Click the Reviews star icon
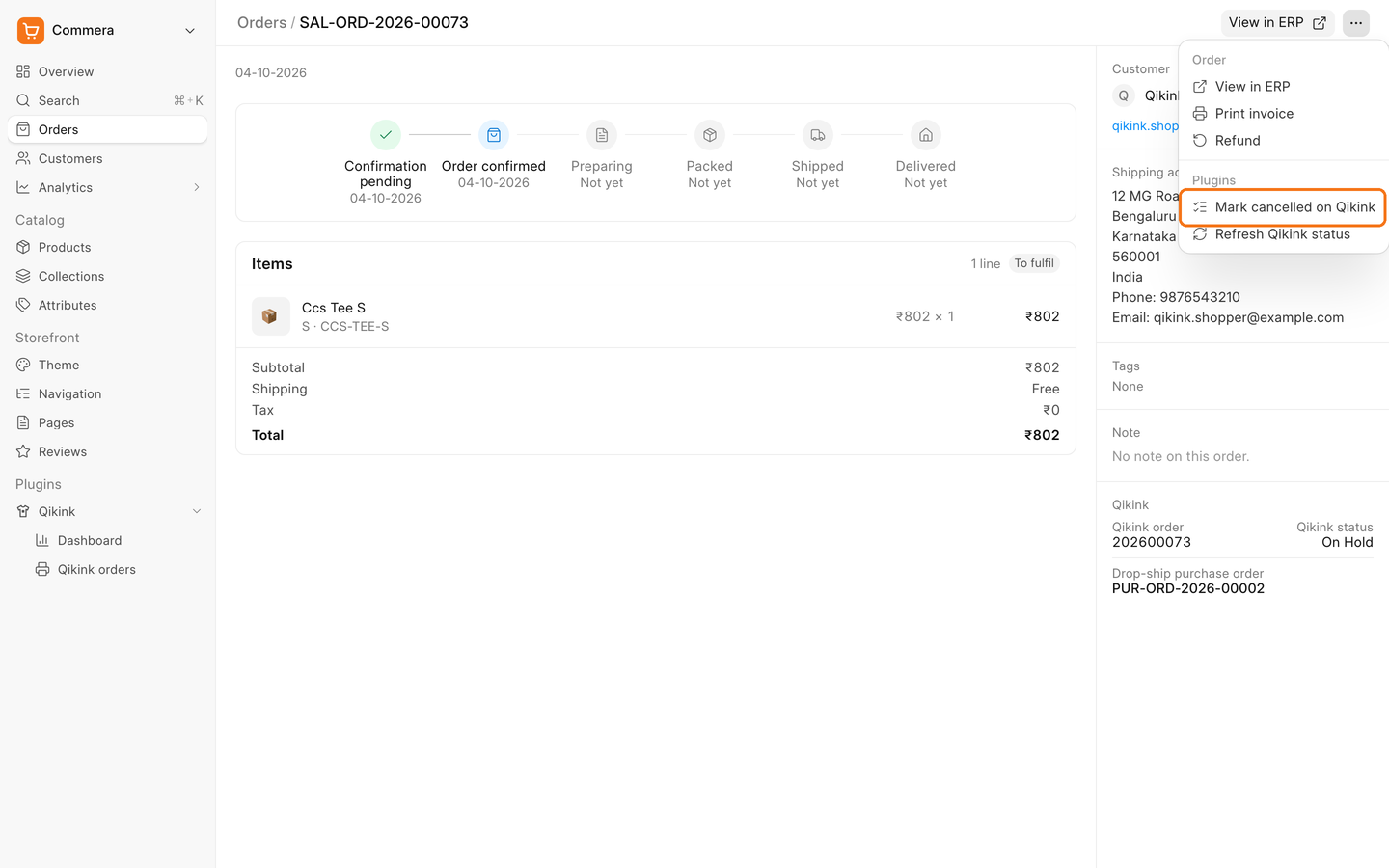Viewport: 1389px width, 868px height. pyautogui.click(x=23, y=451)
